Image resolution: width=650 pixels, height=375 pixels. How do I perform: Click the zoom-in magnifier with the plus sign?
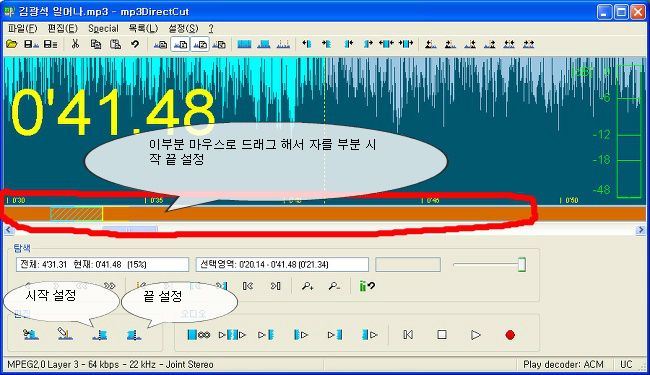(x=308, y=286)
